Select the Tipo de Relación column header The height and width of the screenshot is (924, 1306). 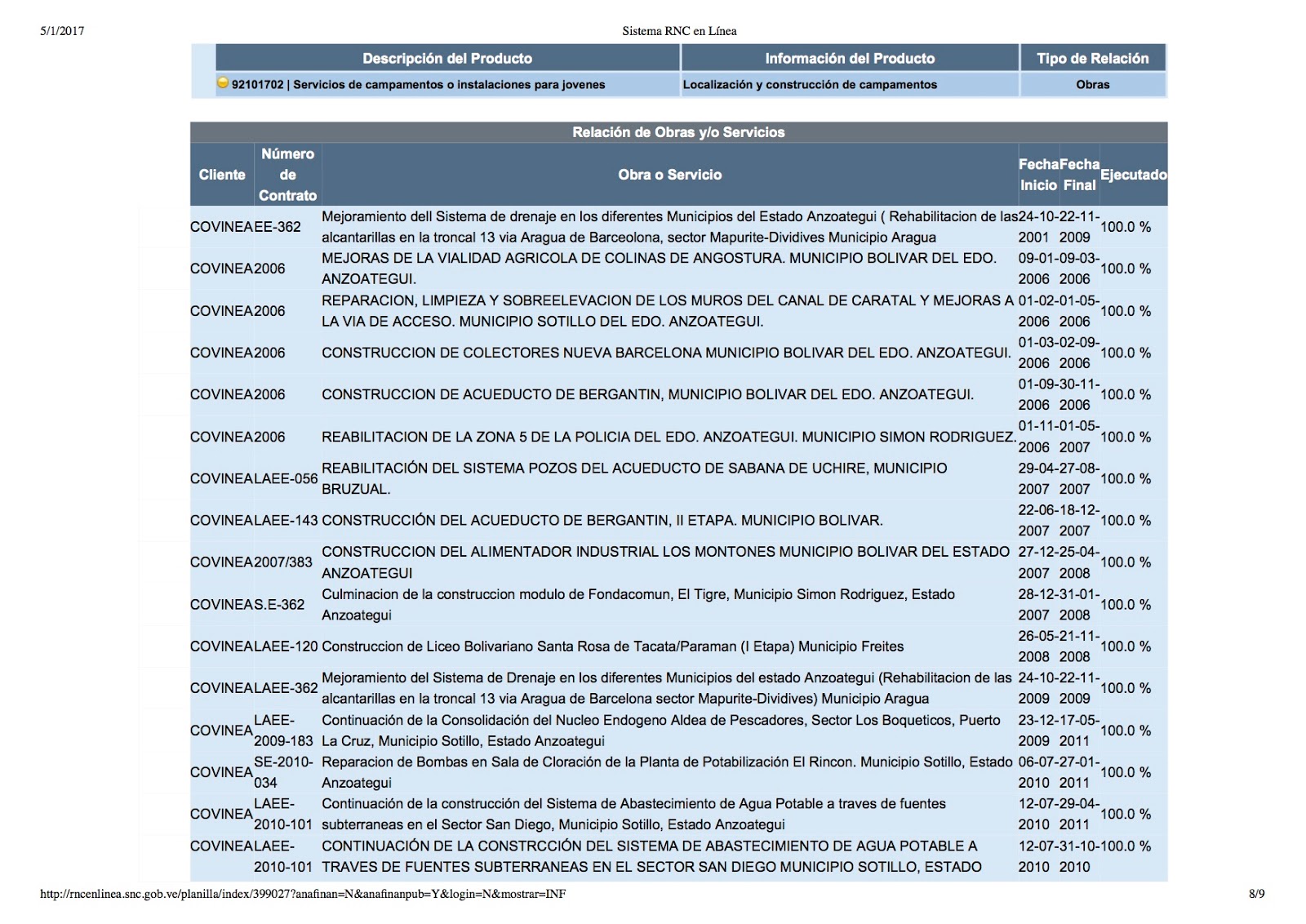point(1092,58)
